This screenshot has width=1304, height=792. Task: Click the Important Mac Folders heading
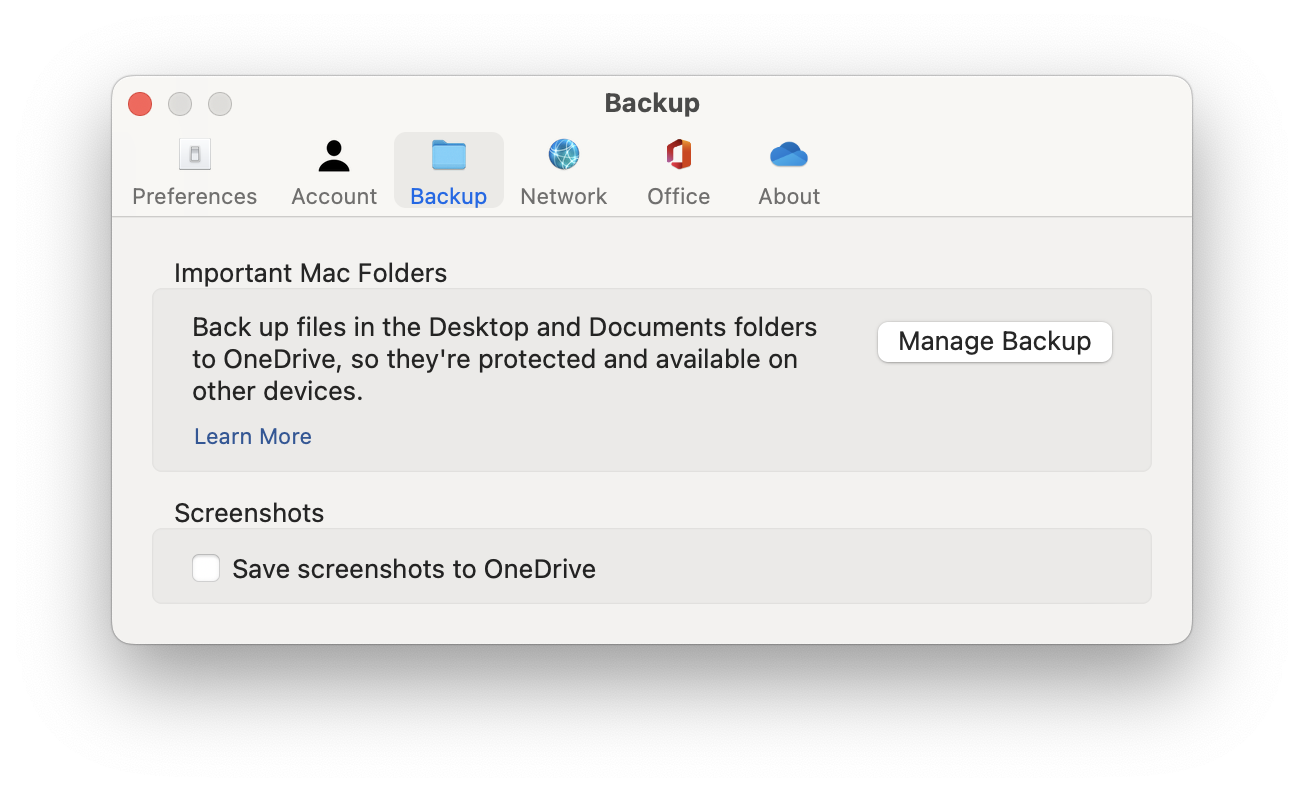point(311,273)
